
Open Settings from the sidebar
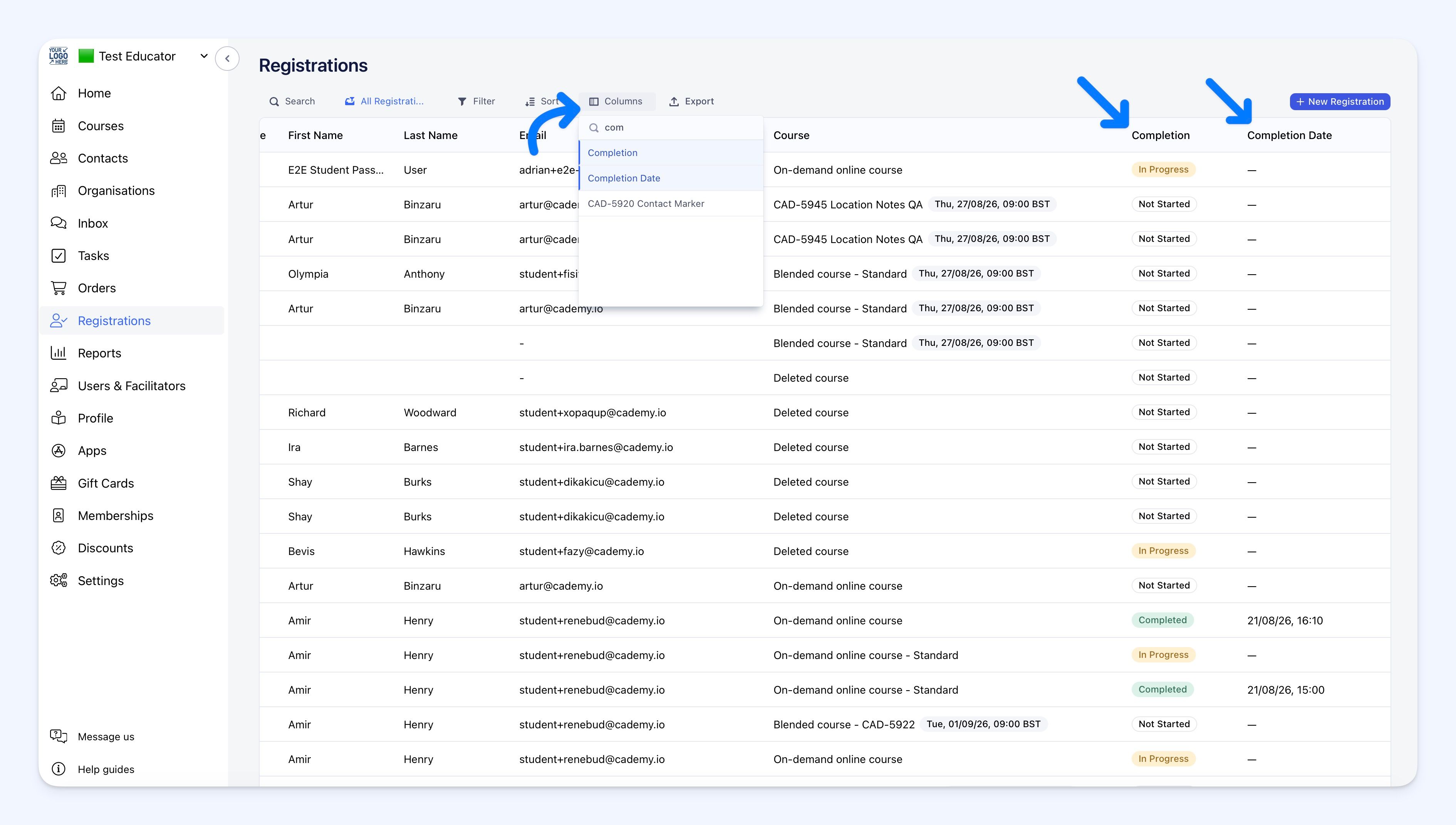click(x=100, y=581)
